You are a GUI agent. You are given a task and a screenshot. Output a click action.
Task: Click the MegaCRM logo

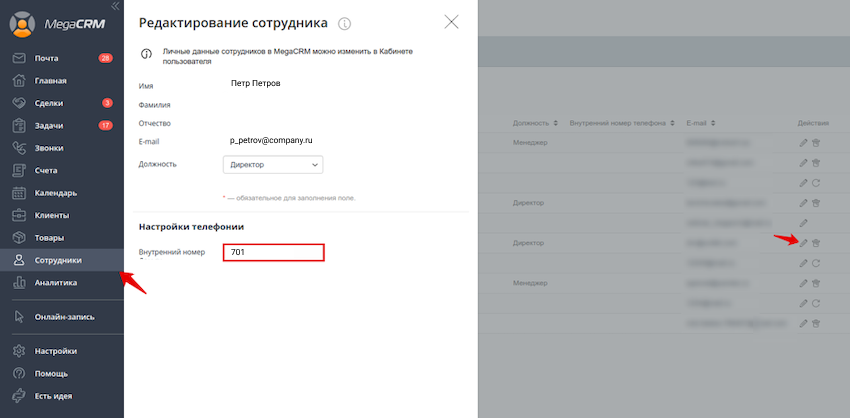(57, 24)
